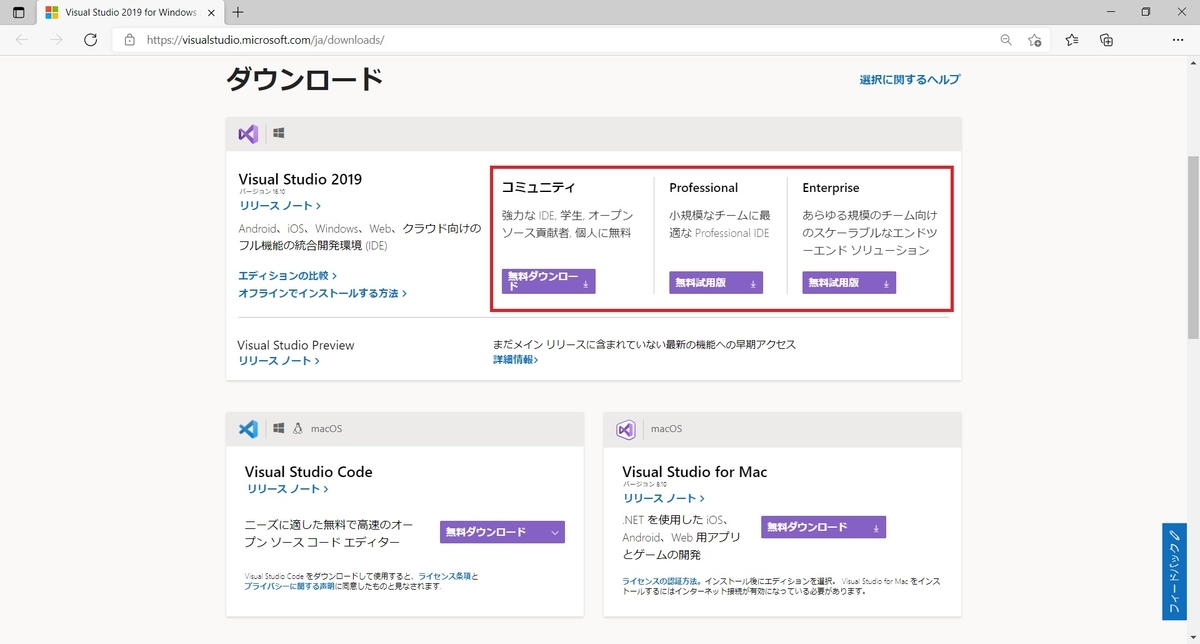Click the browser Back arrow
The height and width of the screenshot is (644, 1200).
click(x=22, y=40)
